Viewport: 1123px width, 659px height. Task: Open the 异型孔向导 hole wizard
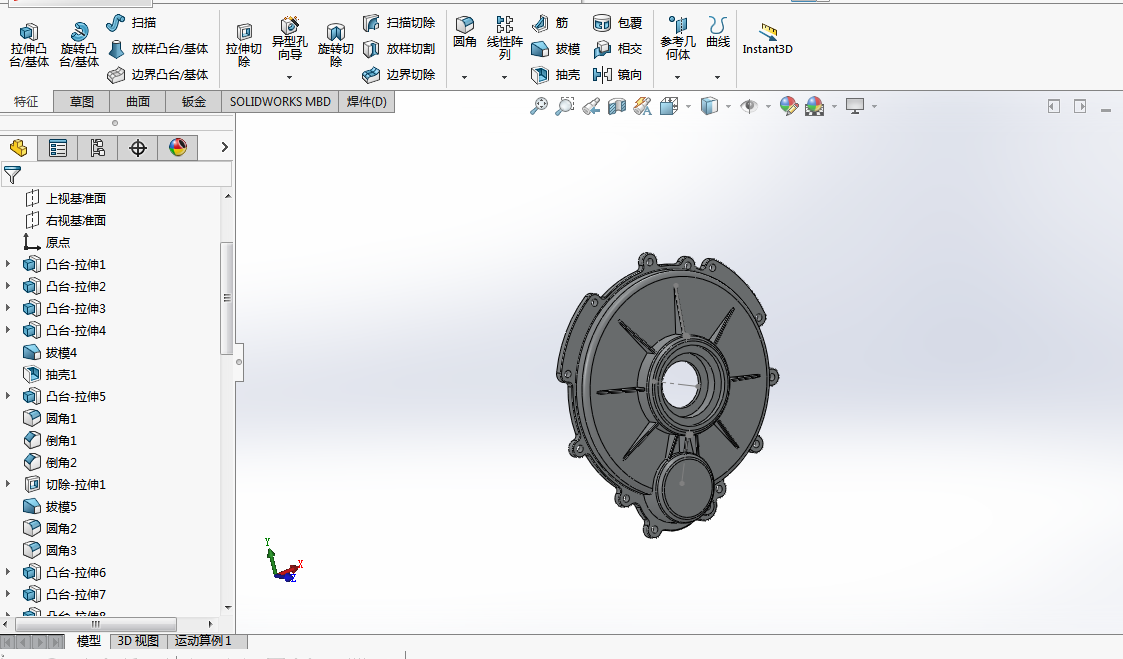pos(289,41)
